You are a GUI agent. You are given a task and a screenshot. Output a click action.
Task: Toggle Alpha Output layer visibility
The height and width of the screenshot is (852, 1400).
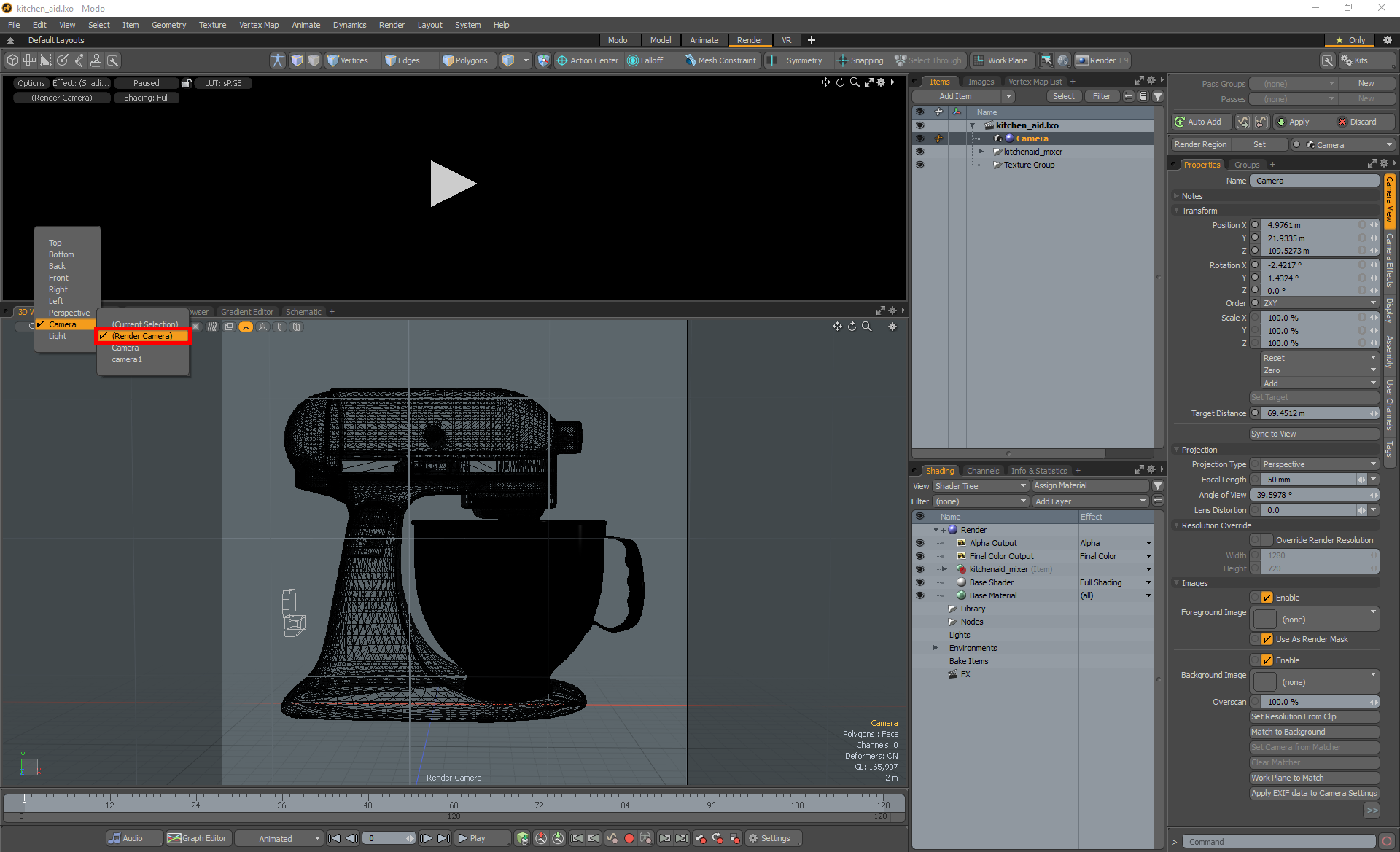920,543
